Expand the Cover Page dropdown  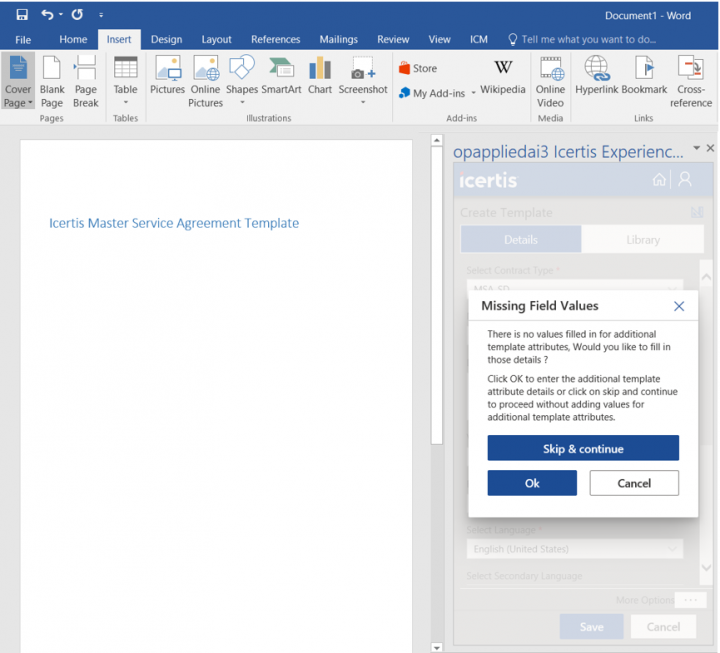18,103
